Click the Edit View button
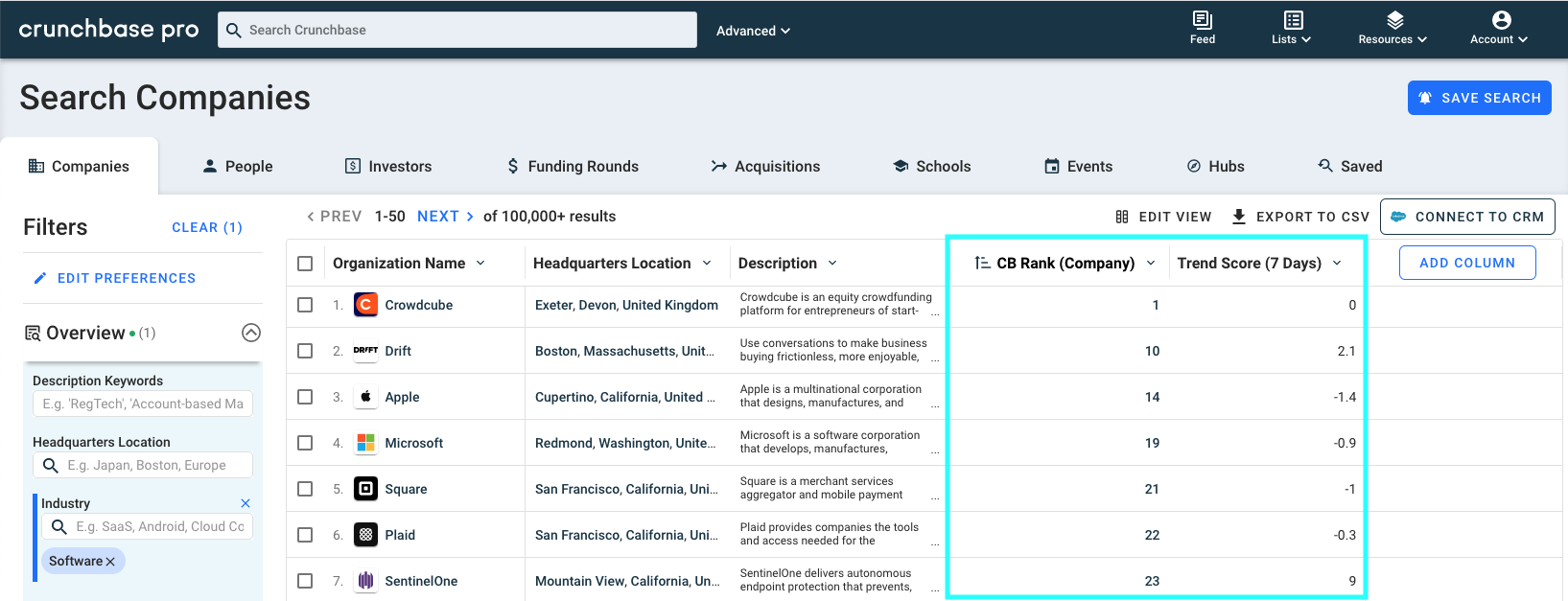Viewport: 1568px width, 601px height. 1164,217
